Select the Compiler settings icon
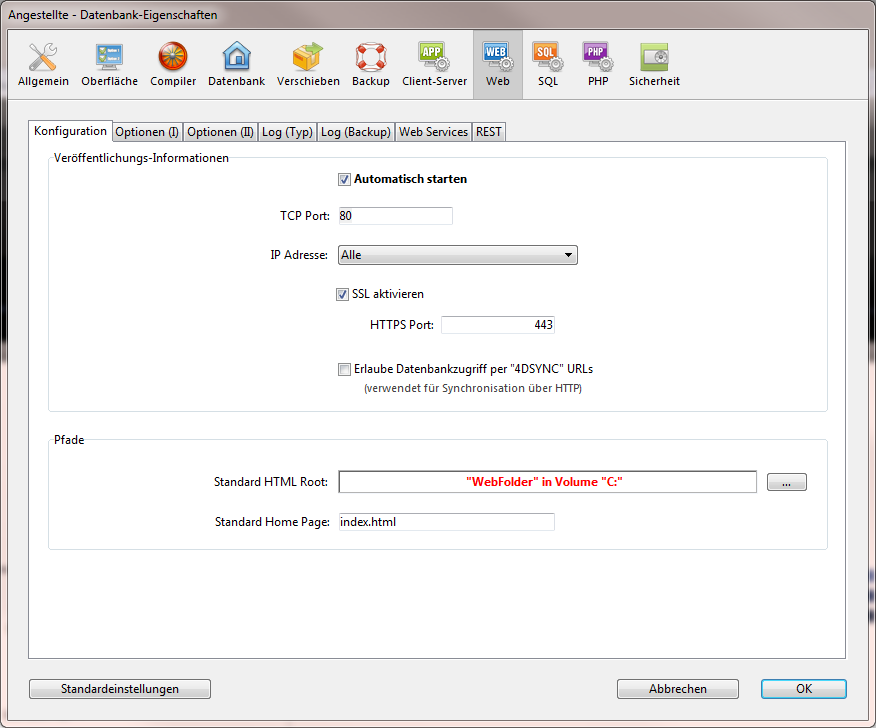 (x=173, y=65)
